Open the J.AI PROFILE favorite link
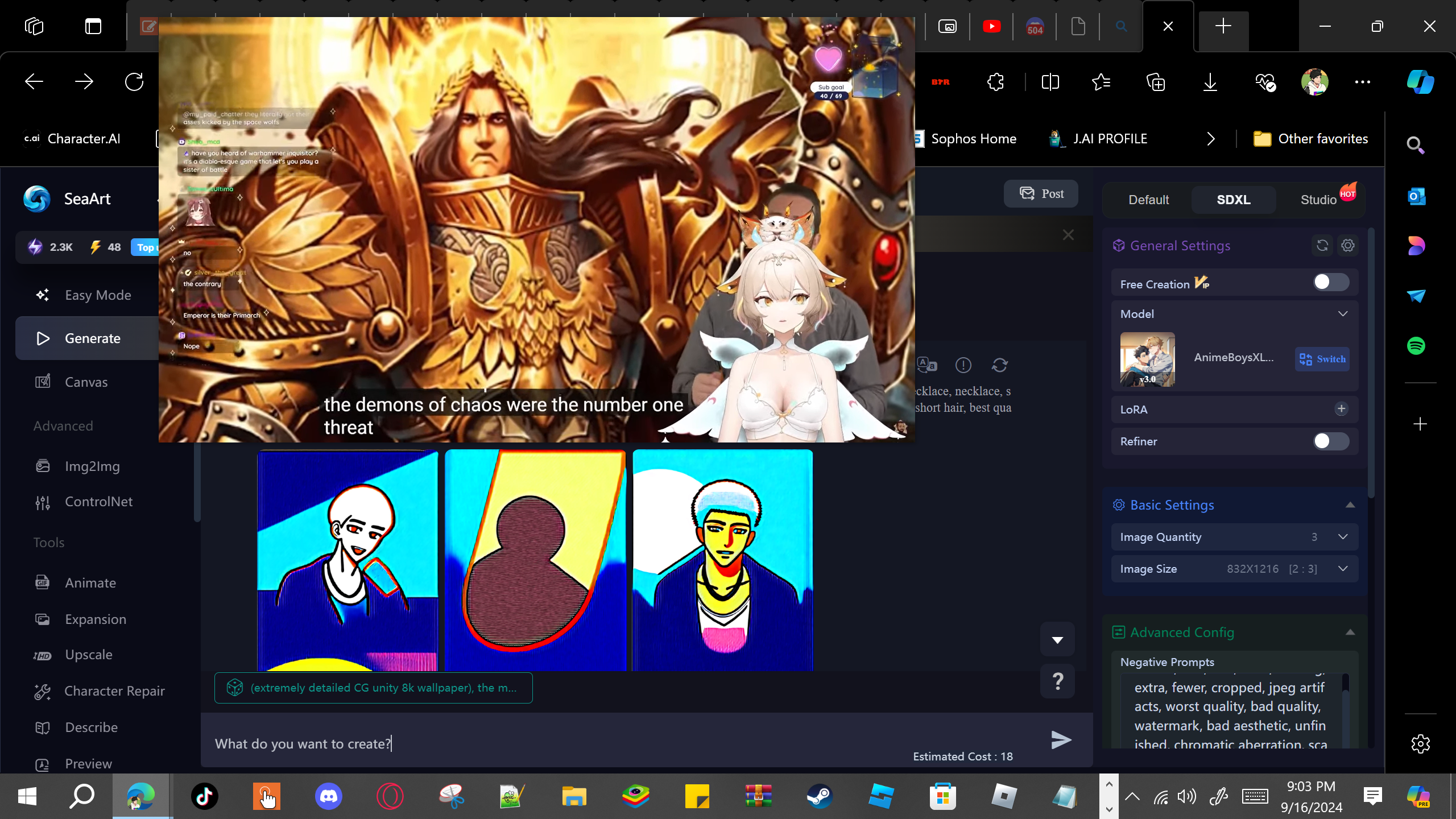This screenshot has height=819, width=1456. click(1098, 139)
